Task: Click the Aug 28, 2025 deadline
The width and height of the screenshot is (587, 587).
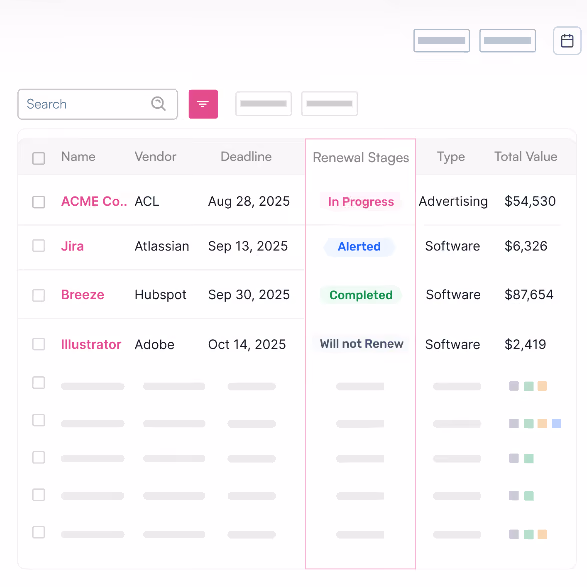Action: (x=249, y=201)
